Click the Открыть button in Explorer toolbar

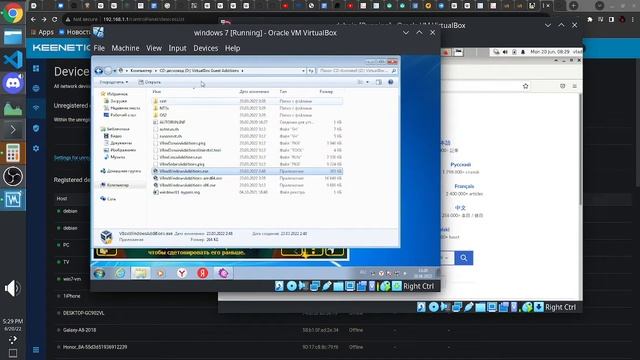click(149, 82)
